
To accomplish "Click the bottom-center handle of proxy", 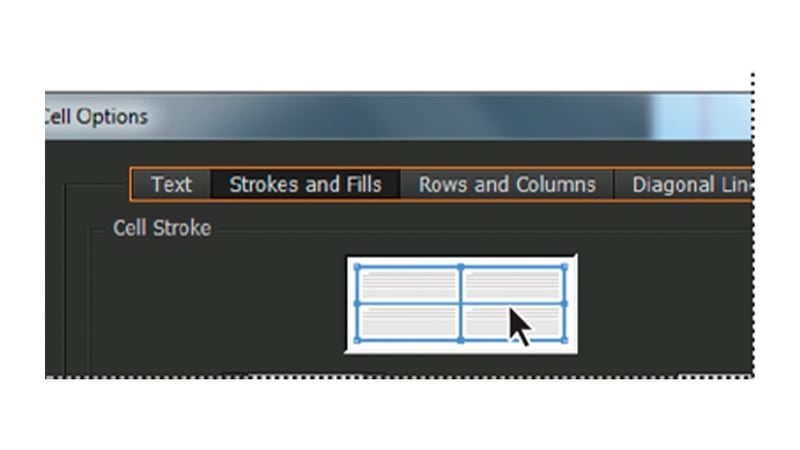I will pos(461,341).
